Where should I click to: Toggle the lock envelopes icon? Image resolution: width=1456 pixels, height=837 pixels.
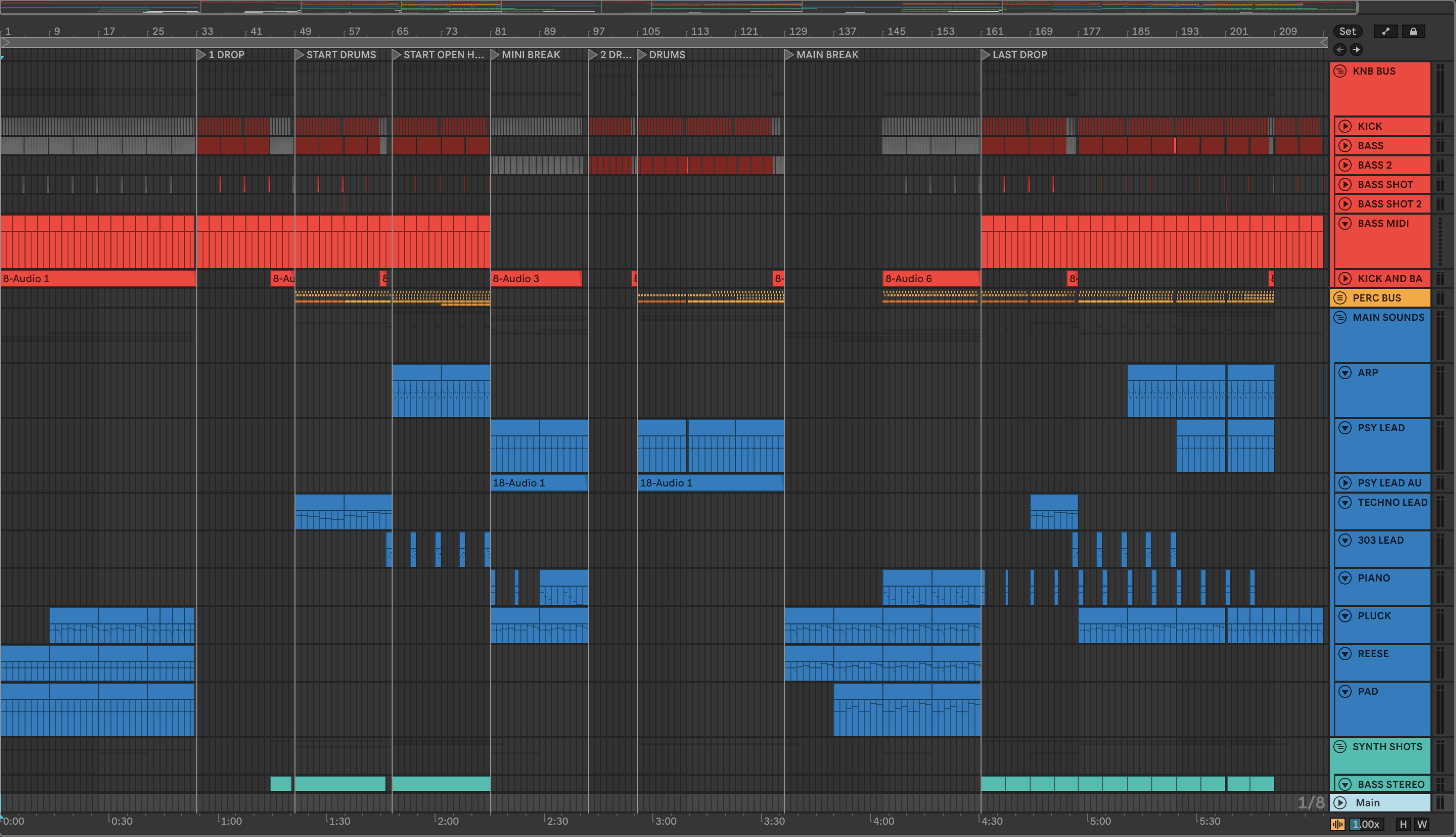click(x=1413, y=32)
